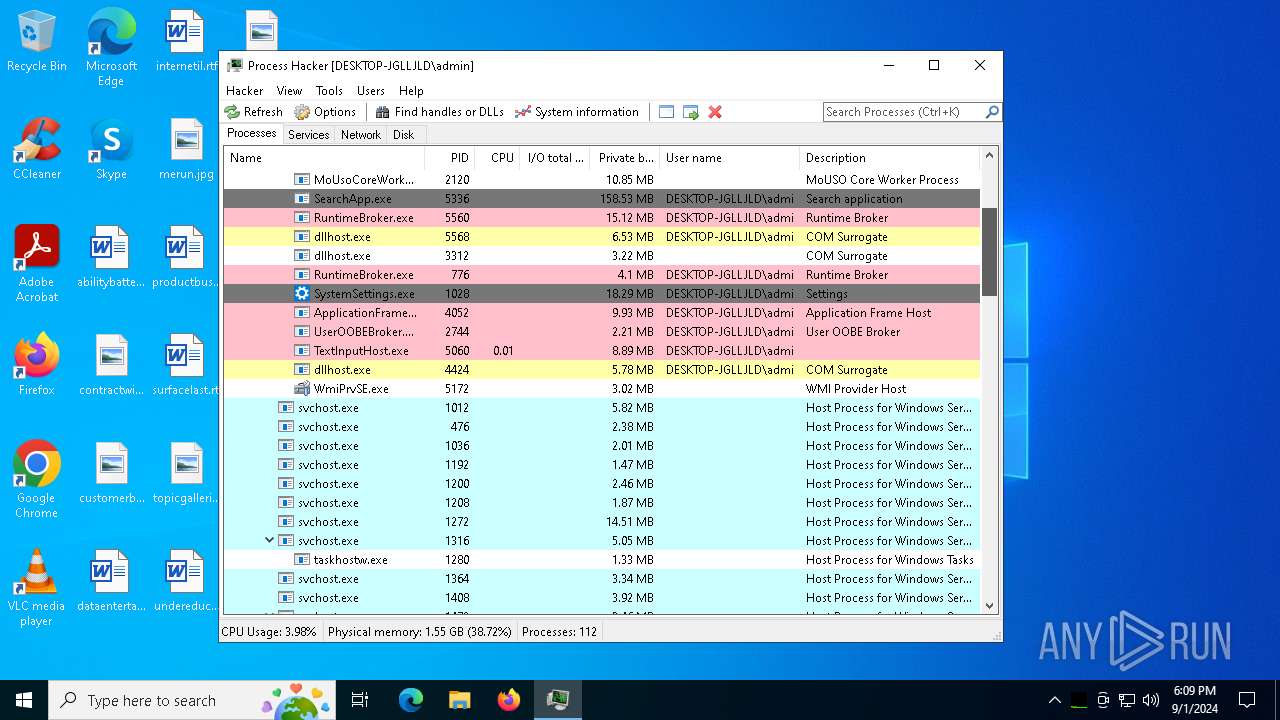Open the Recycle Bin desktop icon
The image size is (1280, 720).
tap(37, 42)
